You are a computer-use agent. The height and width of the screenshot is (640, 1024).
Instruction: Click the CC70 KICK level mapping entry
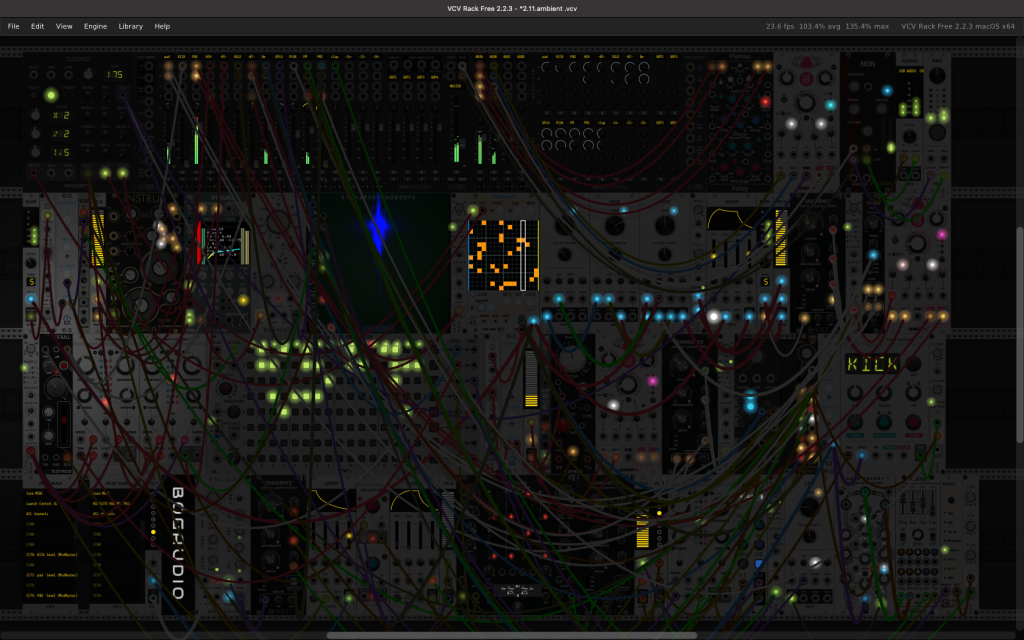click(x=52, y=554)
